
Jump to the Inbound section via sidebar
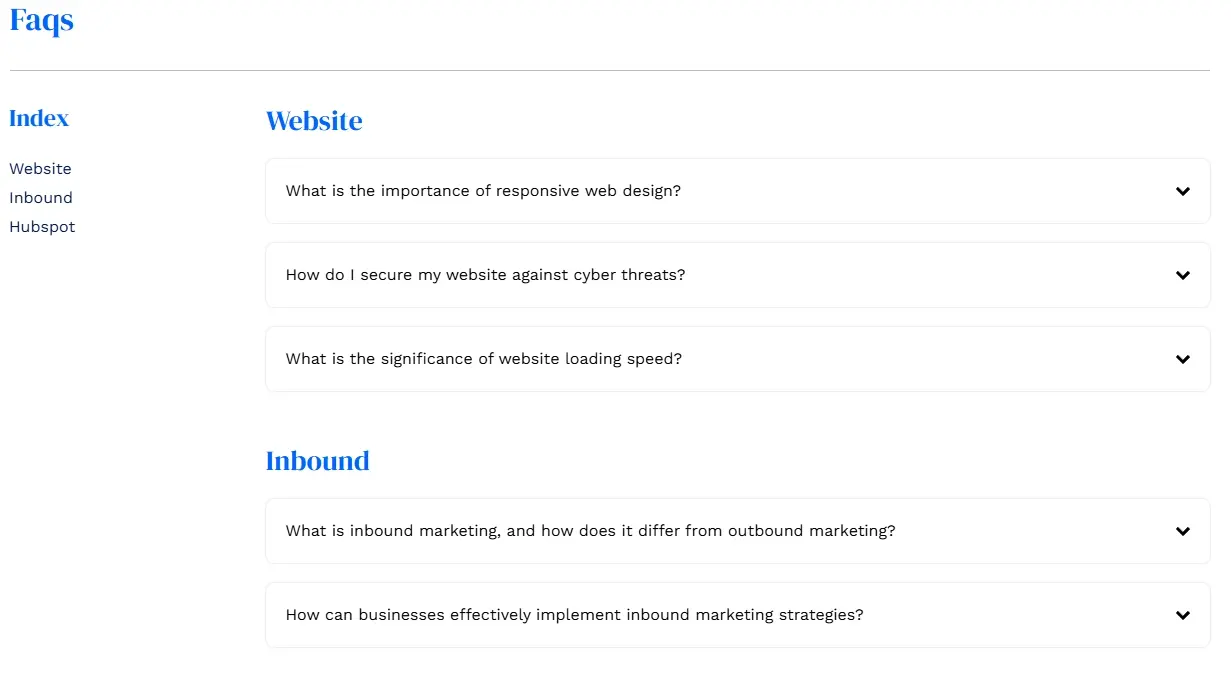(x=40, y=197)
